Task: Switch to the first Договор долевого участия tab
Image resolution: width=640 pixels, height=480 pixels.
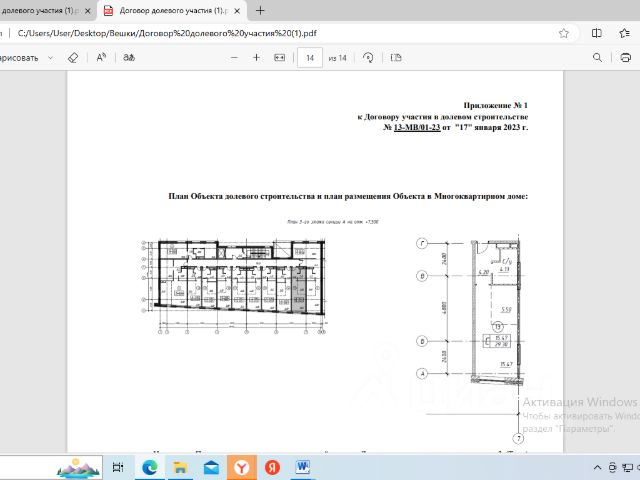Action: coord(39,11)
